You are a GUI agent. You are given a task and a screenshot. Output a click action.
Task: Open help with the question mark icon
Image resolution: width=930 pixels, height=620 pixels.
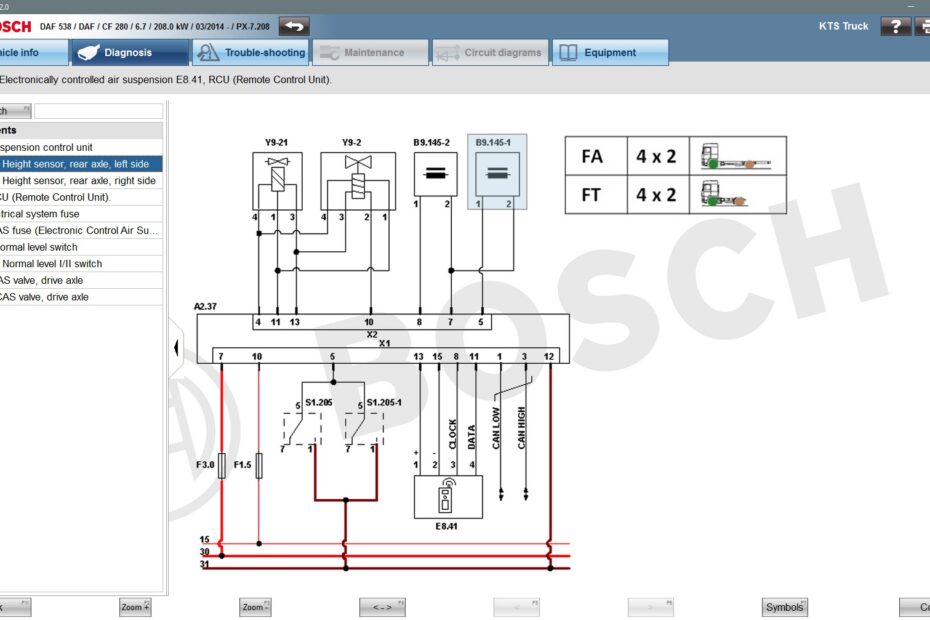[895, 26]
